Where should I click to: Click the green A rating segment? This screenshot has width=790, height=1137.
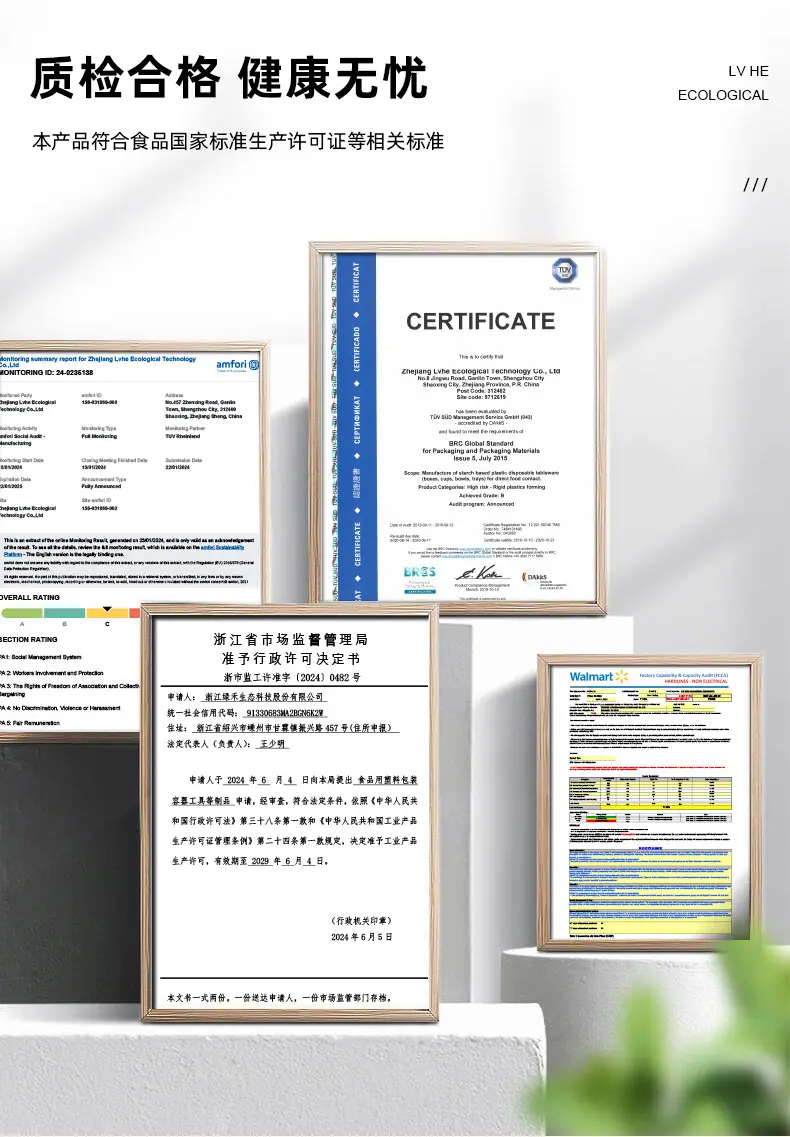point(22,613)
